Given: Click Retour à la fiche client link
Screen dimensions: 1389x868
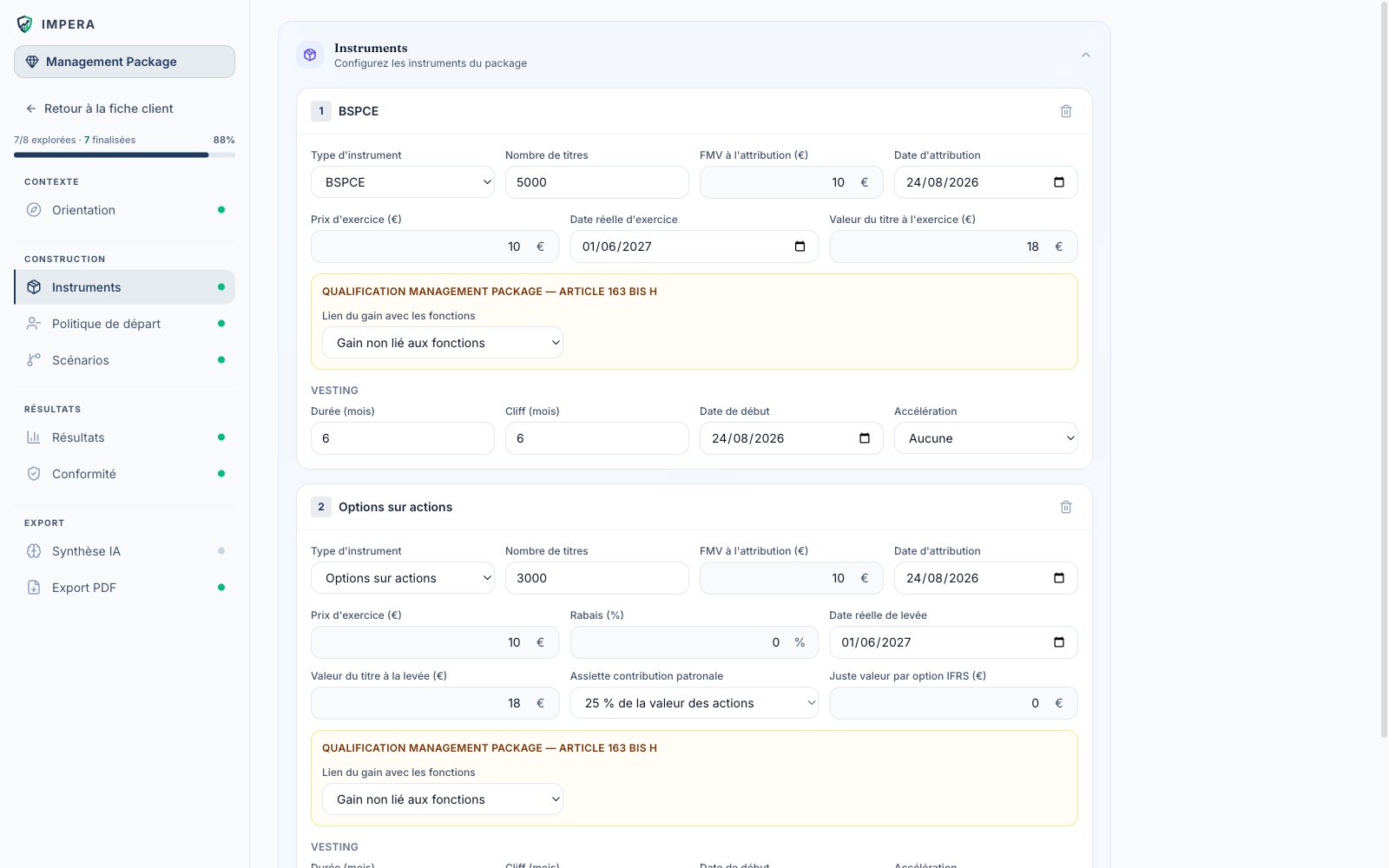Looking at the screenshot, I should point(99,108).
